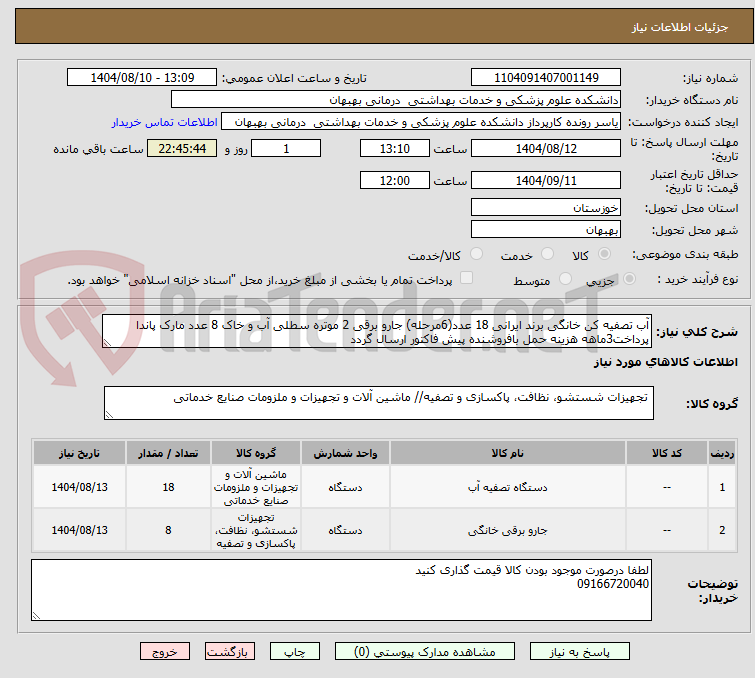The width and height of the screenshot is (755, 678).
Task: Click the "استان محل تحویل" field with خوزستان
Action: coord(546,208)
